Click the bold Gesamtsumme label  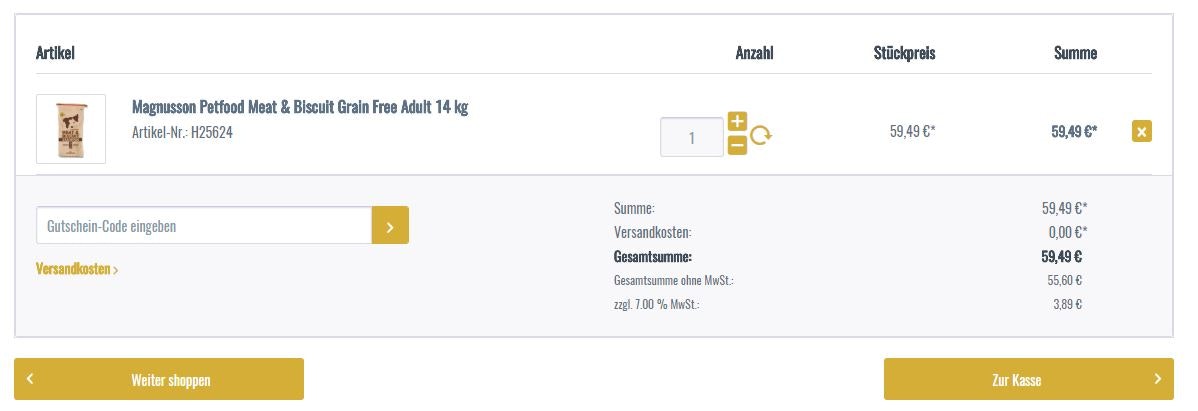653,256
